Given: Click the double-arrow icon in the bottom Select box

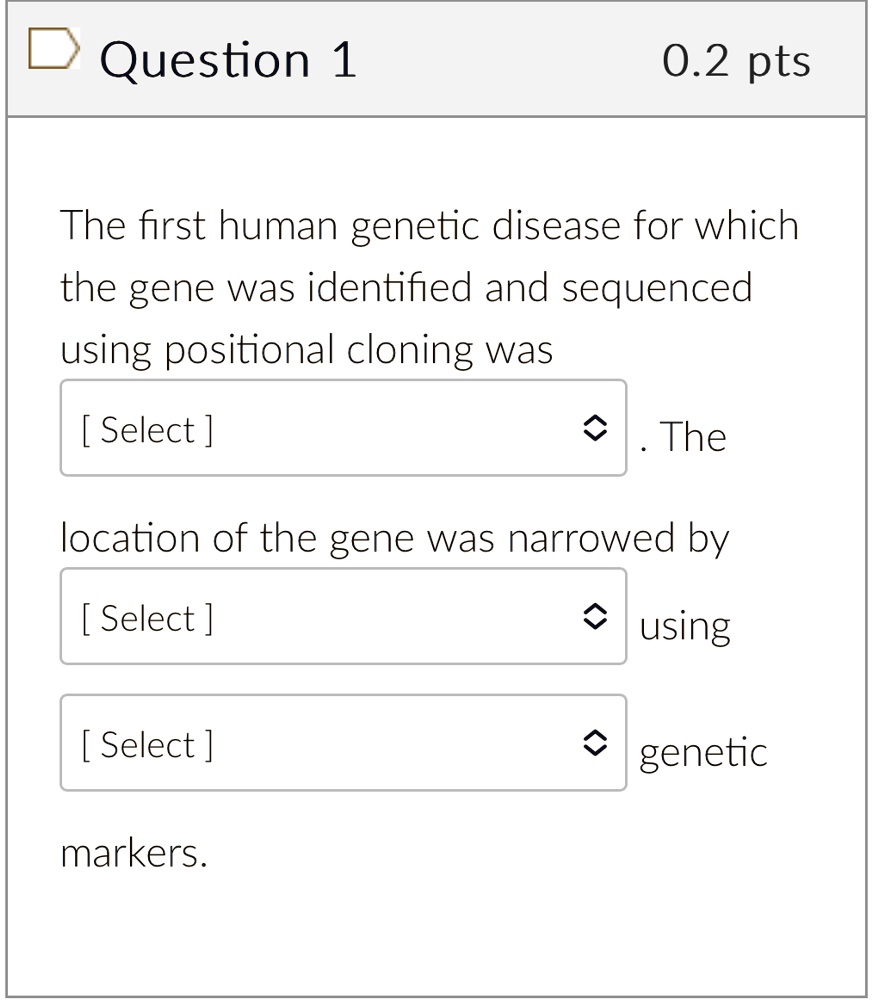Looking at the screenshot, I should tap(596, 744).
